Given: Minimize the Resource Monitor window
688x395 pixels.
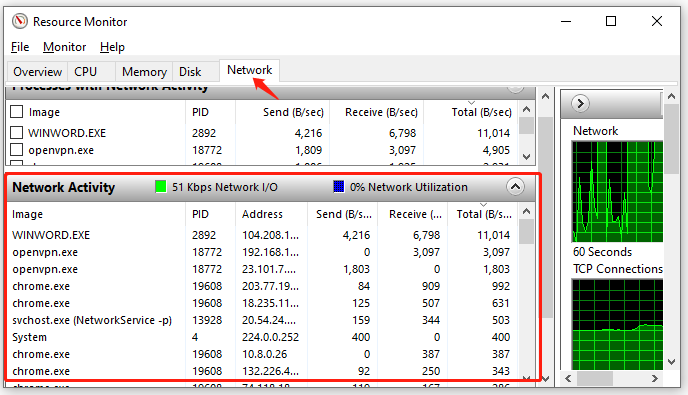Looking at the screenshot, I should [x=566, y=21].
